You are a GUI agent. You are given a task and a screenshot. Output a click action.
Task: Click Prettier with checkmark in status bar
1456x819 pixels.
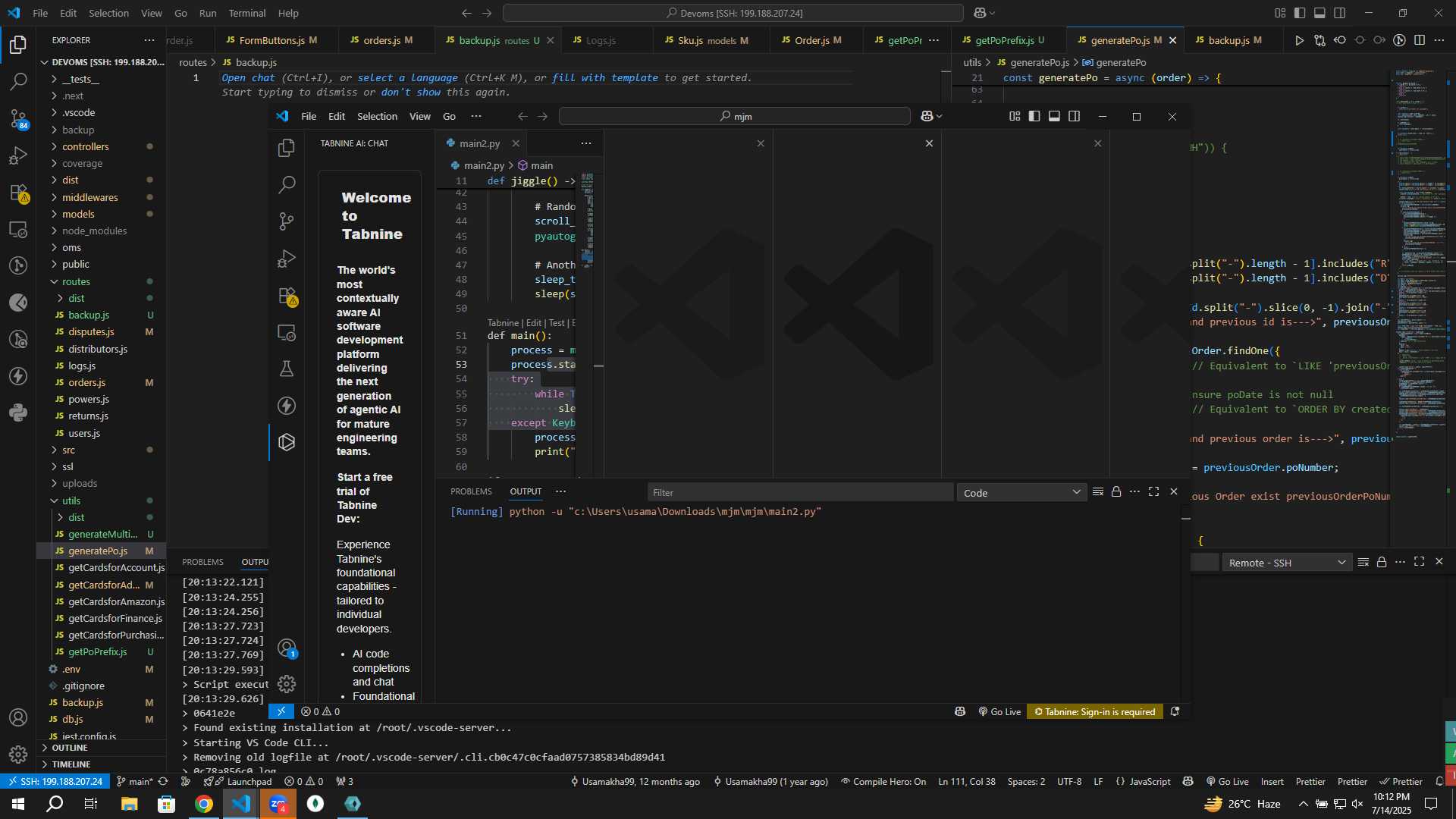1401,782
